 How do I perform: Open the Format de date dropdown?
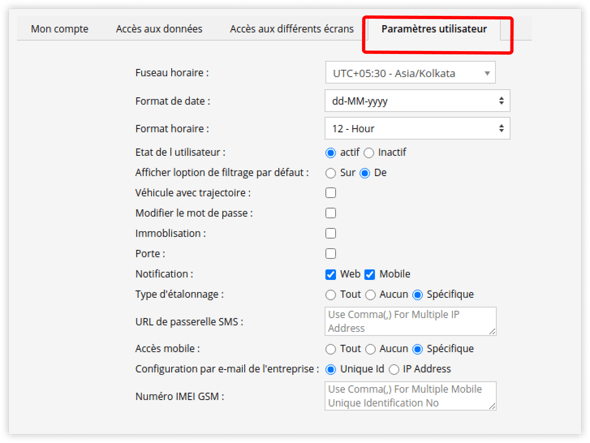pos(417,100)
